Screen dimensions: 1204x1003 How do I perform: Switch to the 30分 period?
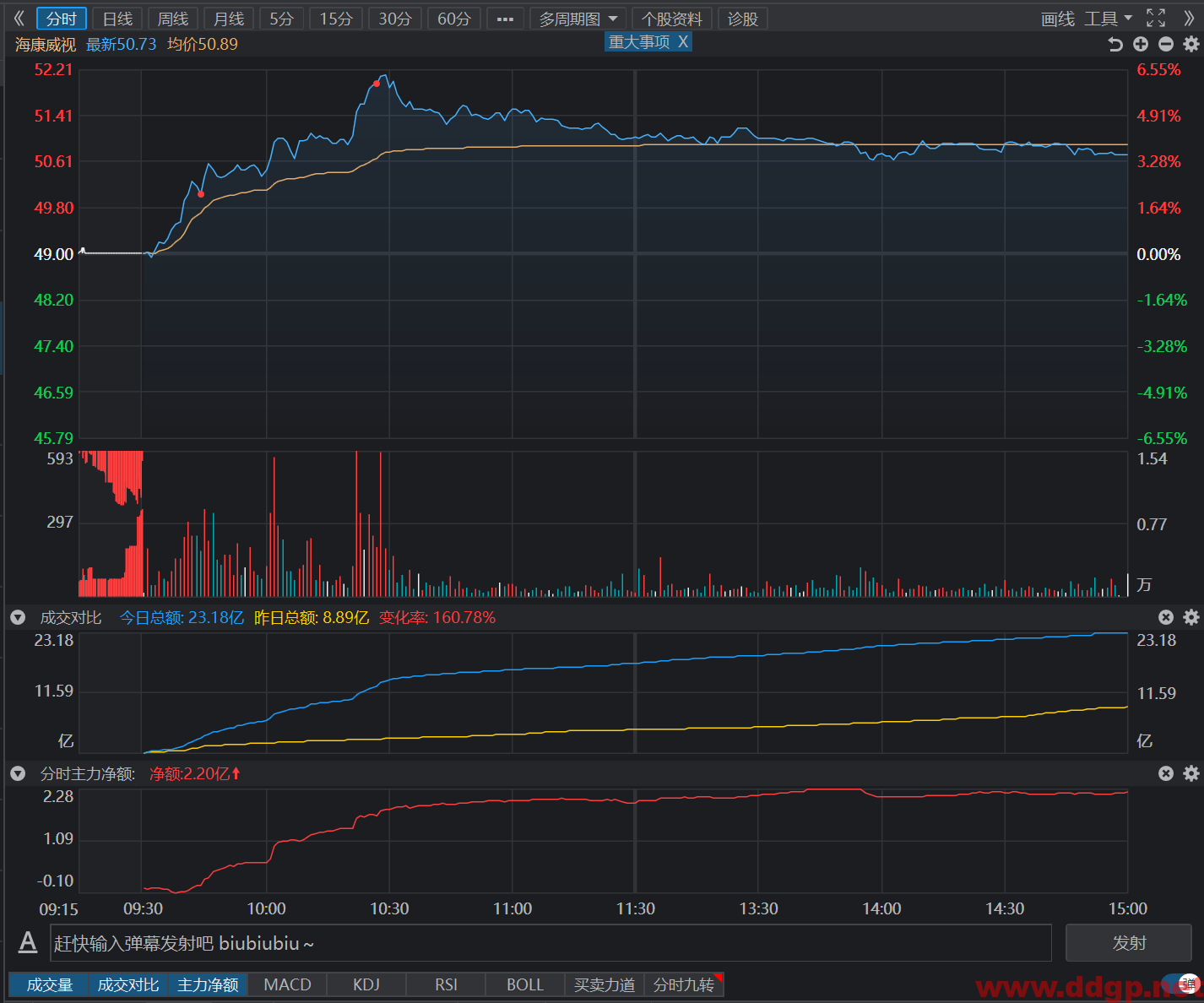[x=395, y=19]
